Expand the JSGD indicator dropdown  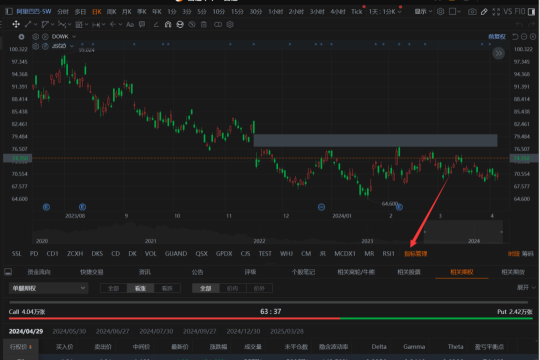coord(72,46)
